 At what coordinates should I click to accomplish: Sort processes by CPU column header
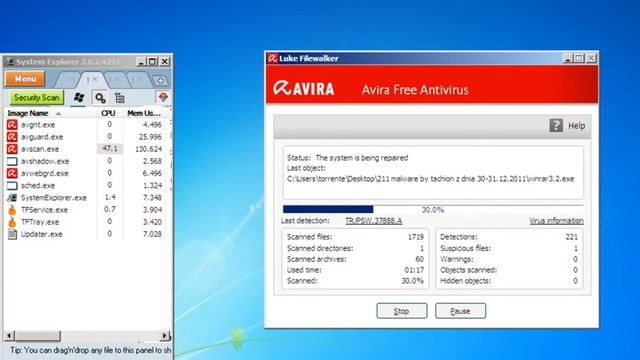pyautogui.click(x=109, y=113)
